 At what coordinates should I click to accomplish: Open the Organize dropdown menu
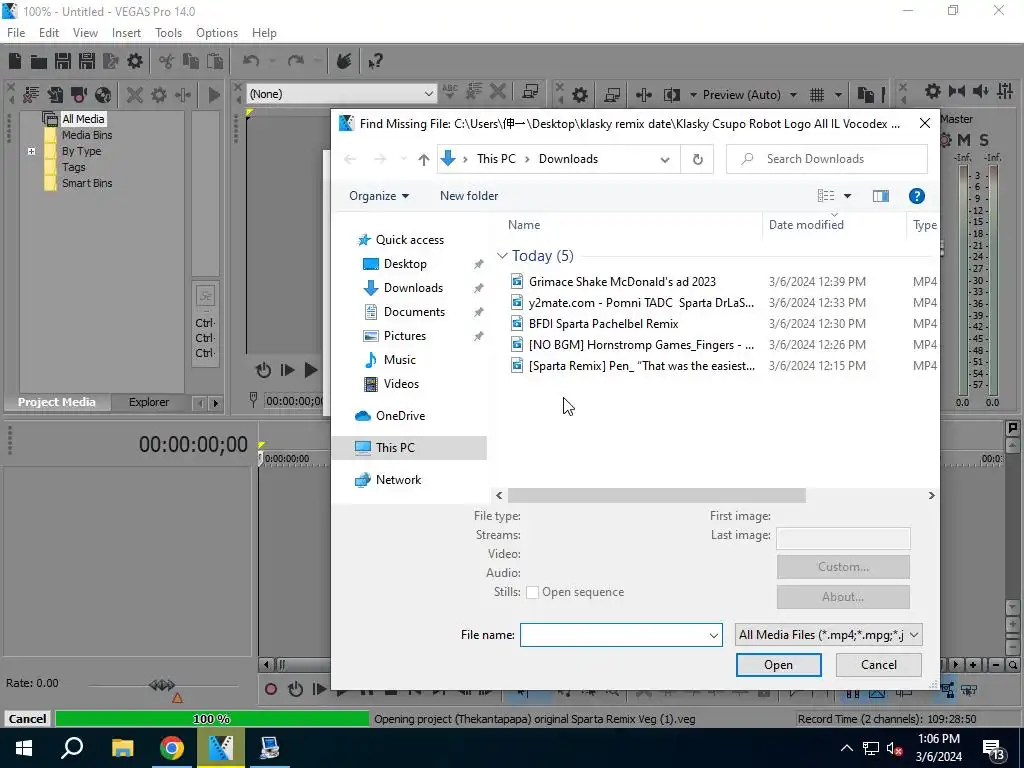[x=379, y=196]
